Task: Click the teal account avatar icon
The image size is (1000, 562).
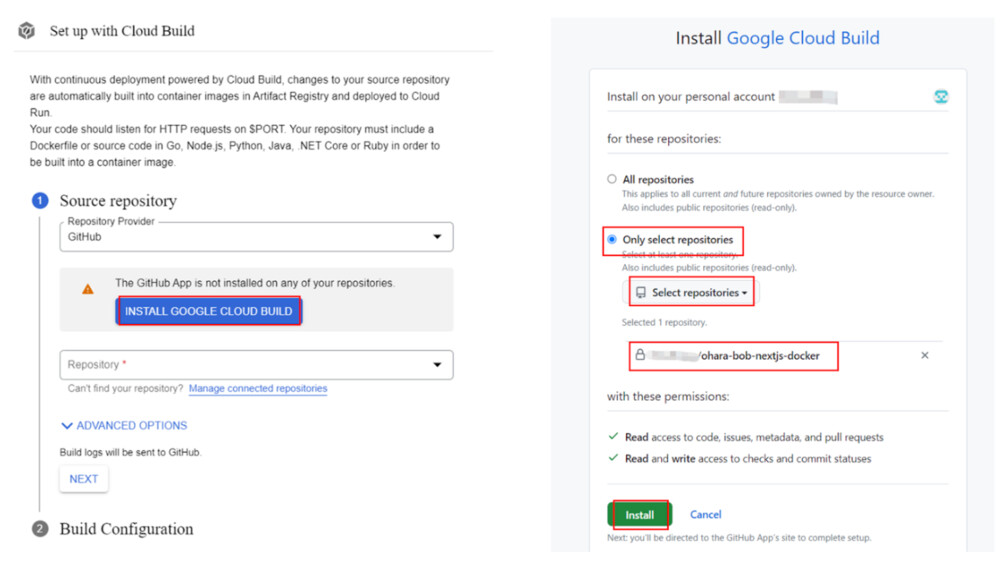Action: [x=940, y=97]
